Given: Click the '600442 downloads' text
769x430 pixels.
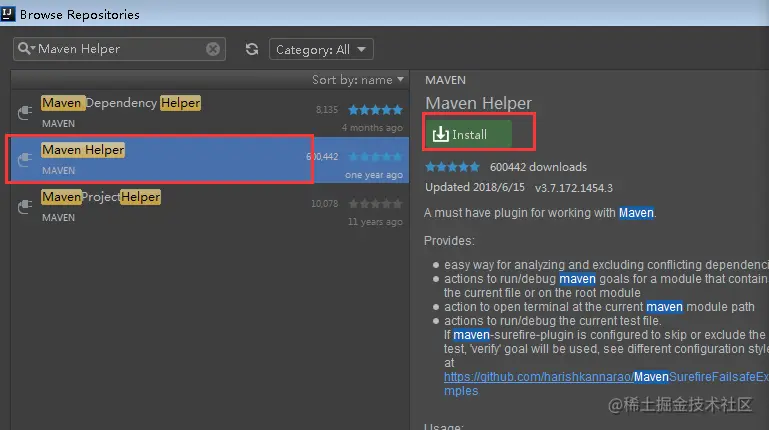Looking at the screenshot, I should tap(538, 167).
